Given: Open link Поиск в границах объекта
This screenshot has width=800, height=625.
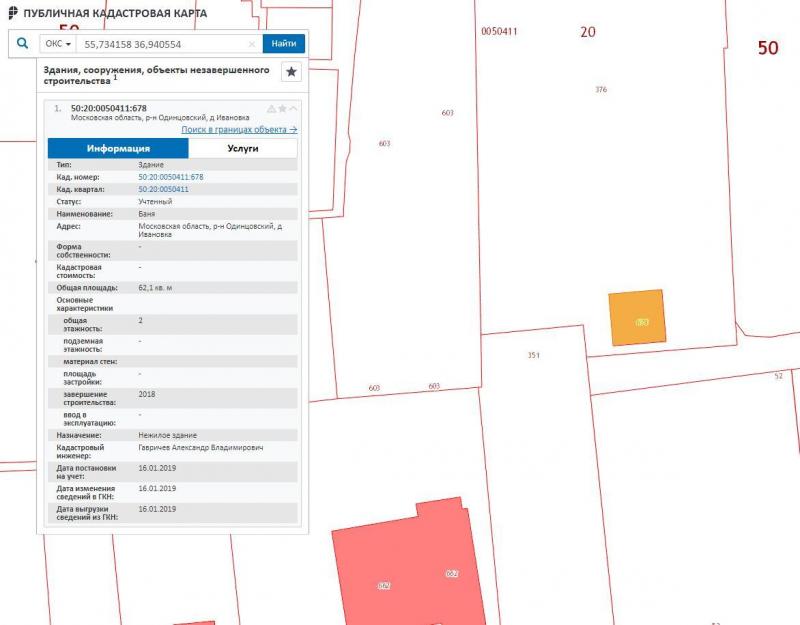Looking at the screenshot, I should point(239,130).
